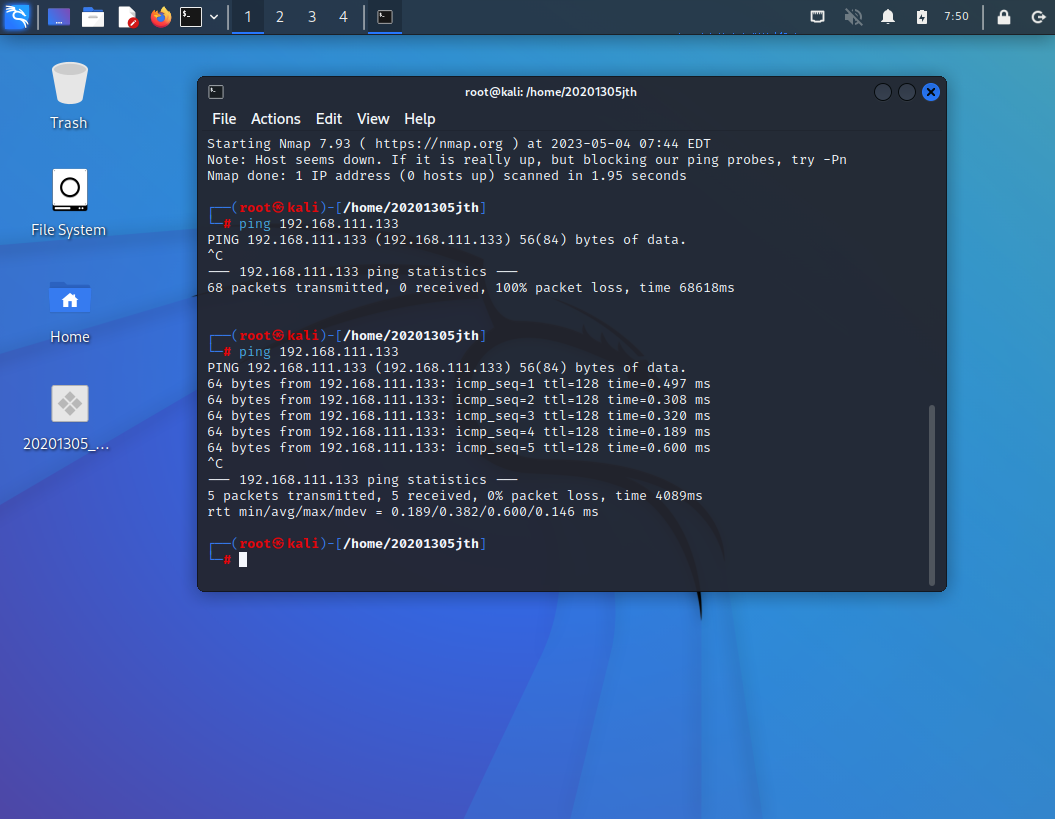The image size is (1055, 819).
Task: Toggle the muted volume icon
Action: pos(853,17)
